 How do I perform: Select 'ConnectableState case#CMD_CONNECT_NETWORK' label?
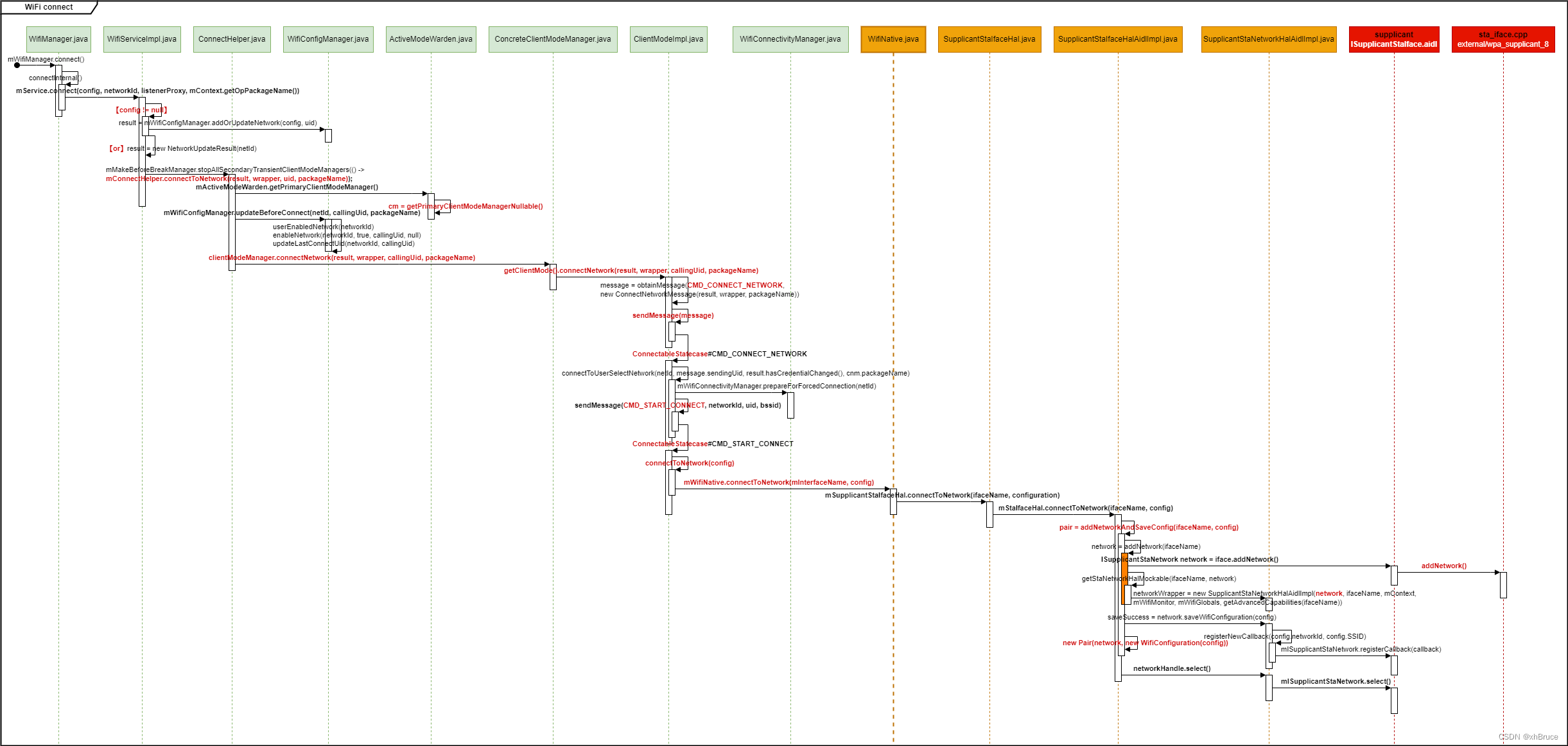pyautogui.click(x=720, y=354)
